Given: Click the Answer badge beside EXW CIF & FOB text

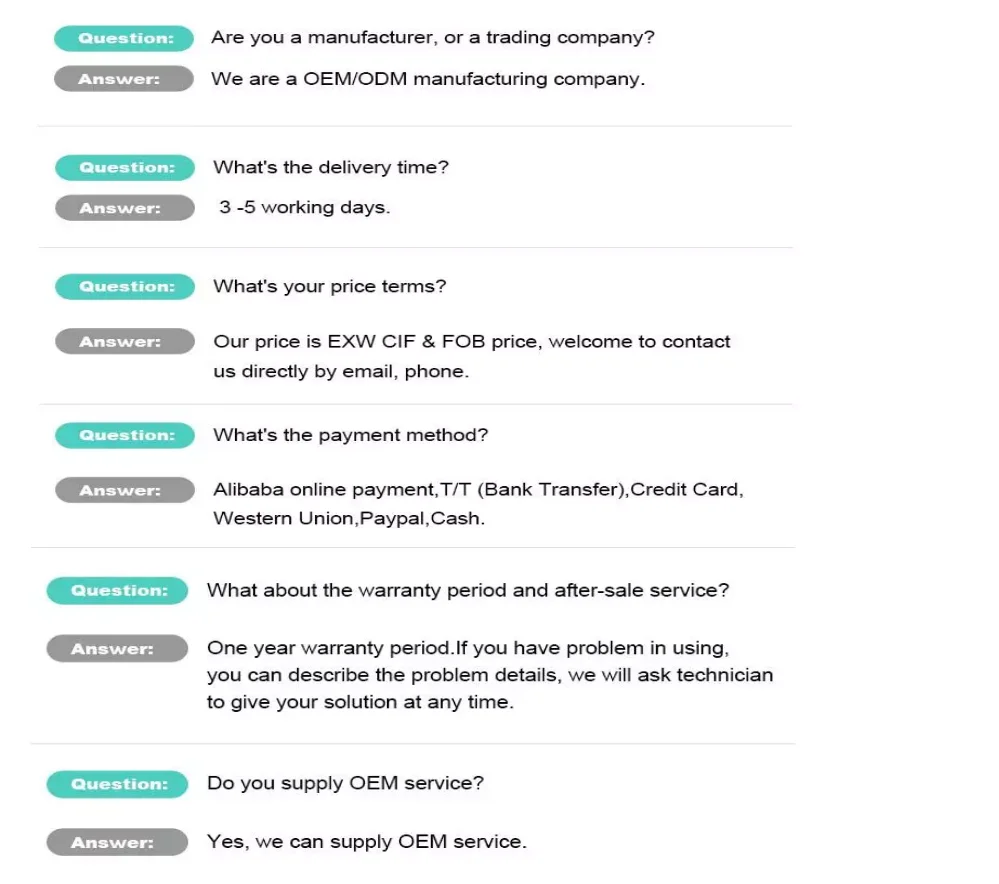Looking at the screenshot, I should [x=125, y=342].
